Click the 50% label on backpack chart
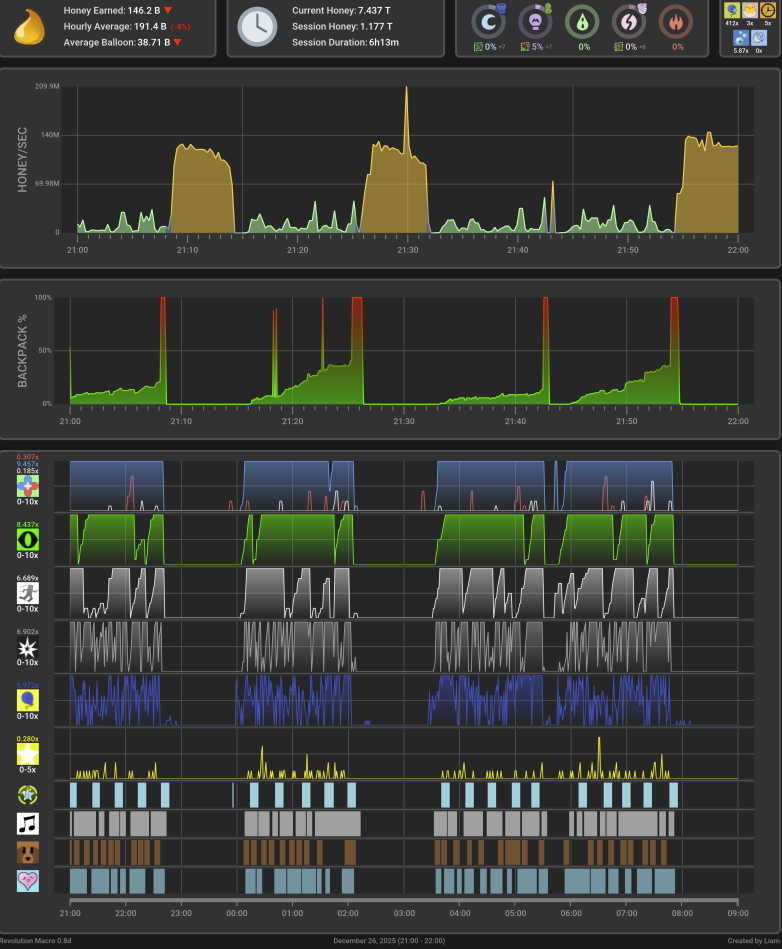Screen dimensions: 782x949 (45, 350)
